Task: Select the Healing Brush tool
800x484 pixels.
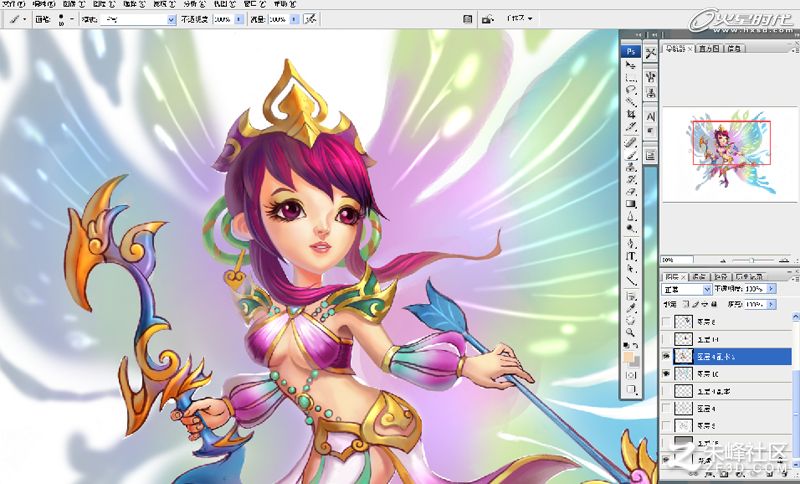Action: click(631, 142)
